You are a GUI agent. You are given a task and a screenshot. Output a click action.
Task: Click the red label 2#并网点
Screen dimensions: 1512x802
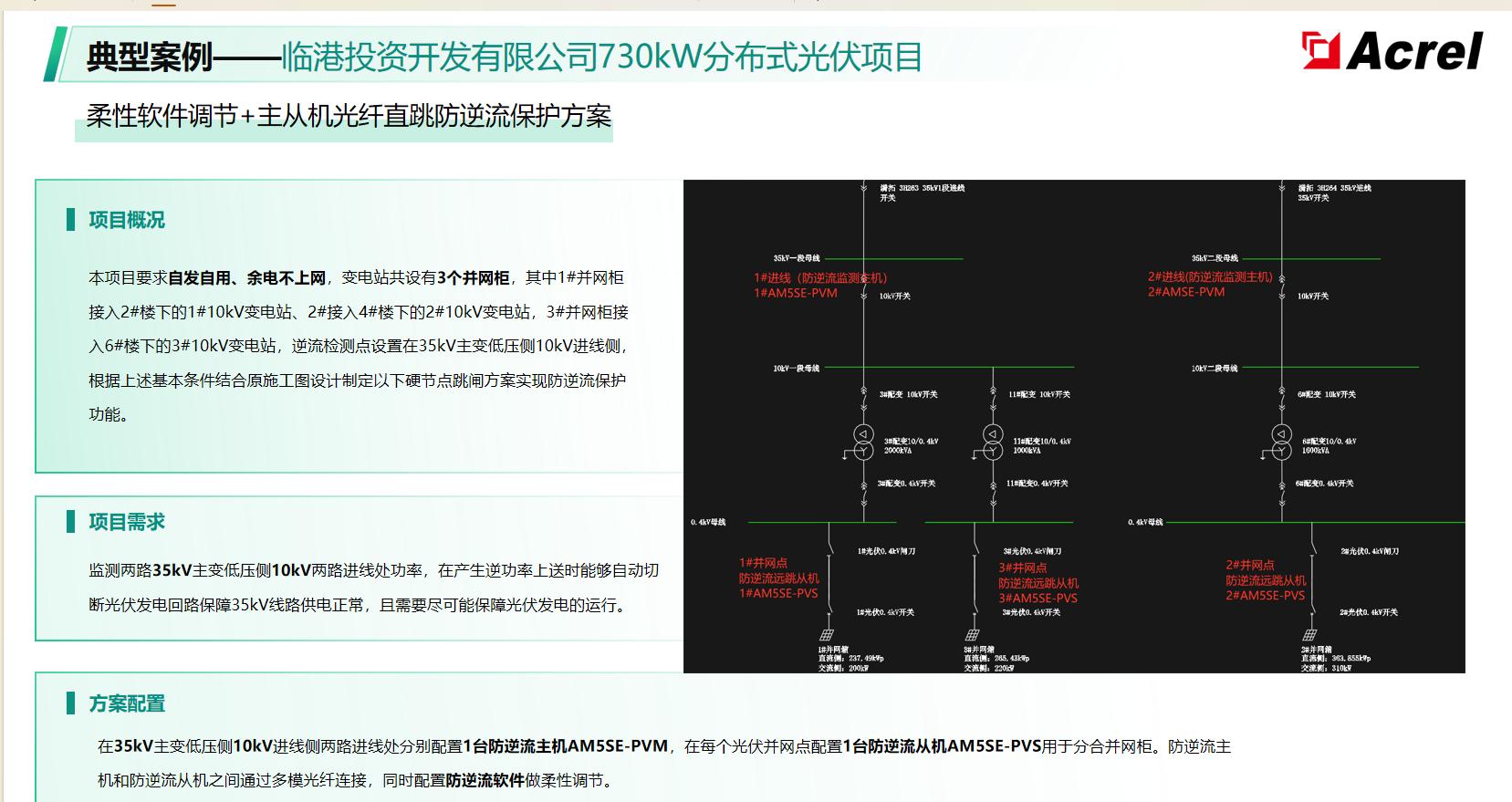[1249, 565]
